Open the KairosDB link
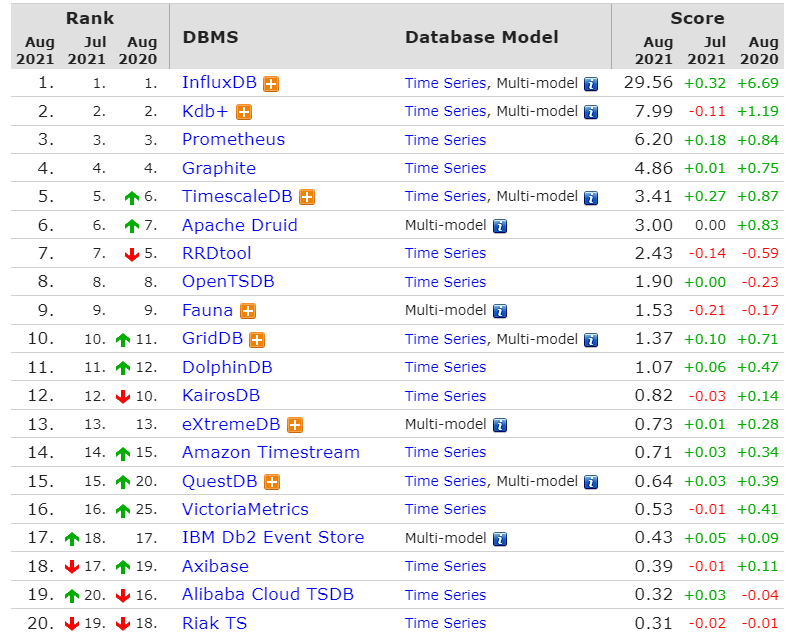791x636 pixels. click(x=221, y=395)
